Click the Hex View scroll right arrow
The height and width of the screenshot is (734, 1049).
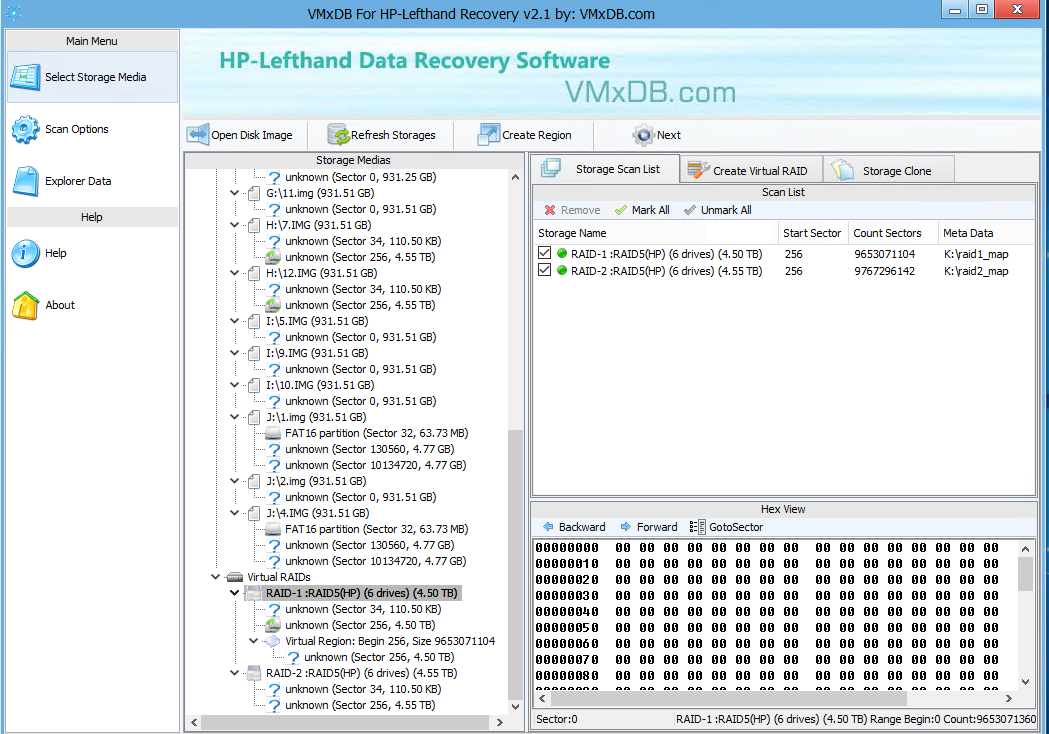point(1008,699)
